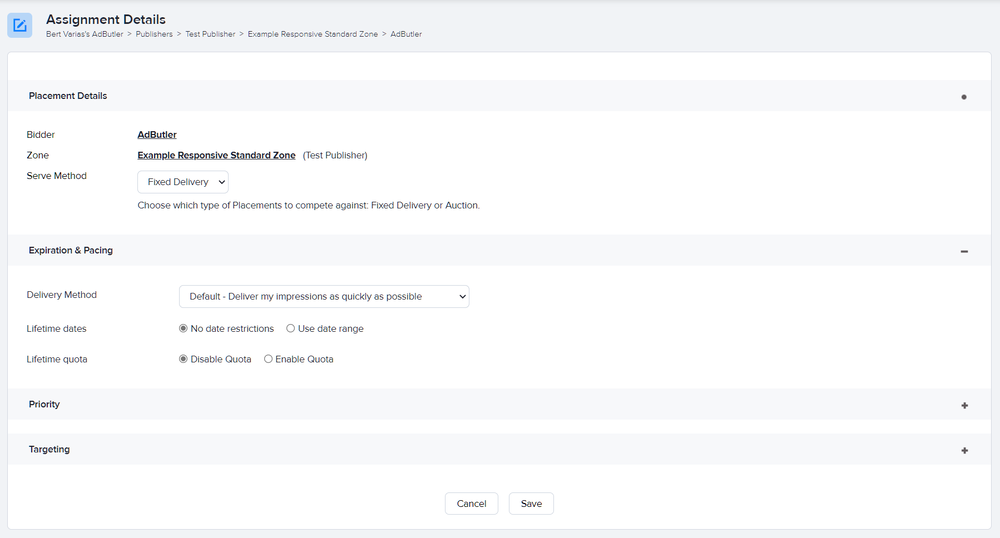Open Example Responsive Standard Zone link
1000x538 pixels.
click(x=216, y=155)
